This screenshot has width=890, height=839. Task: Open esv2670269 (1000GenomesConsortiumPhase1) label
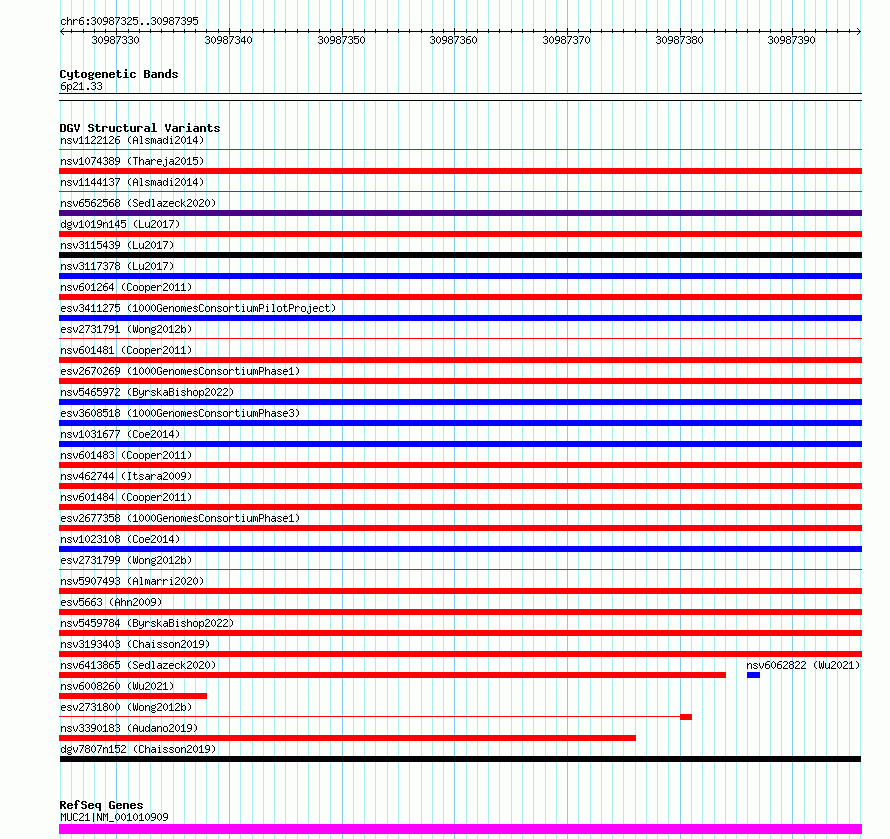point(180,371)
